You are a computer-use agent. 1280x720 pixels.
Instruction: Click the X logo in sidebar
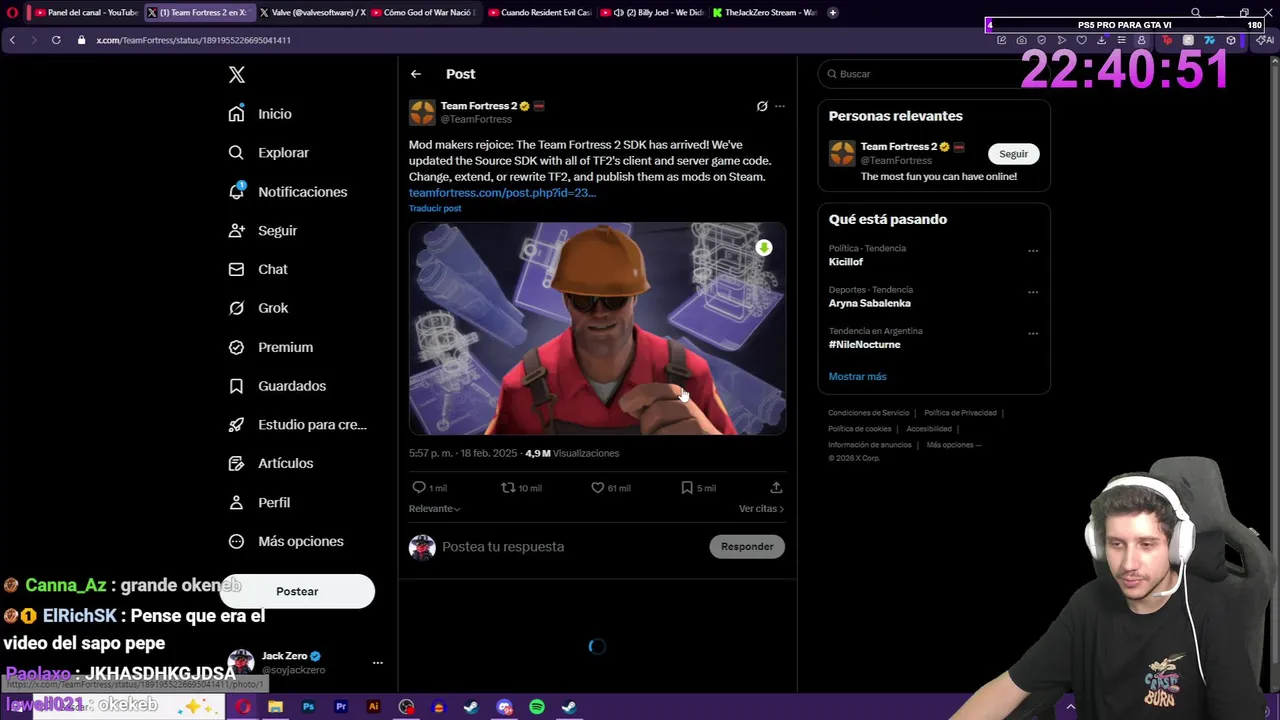237,75
